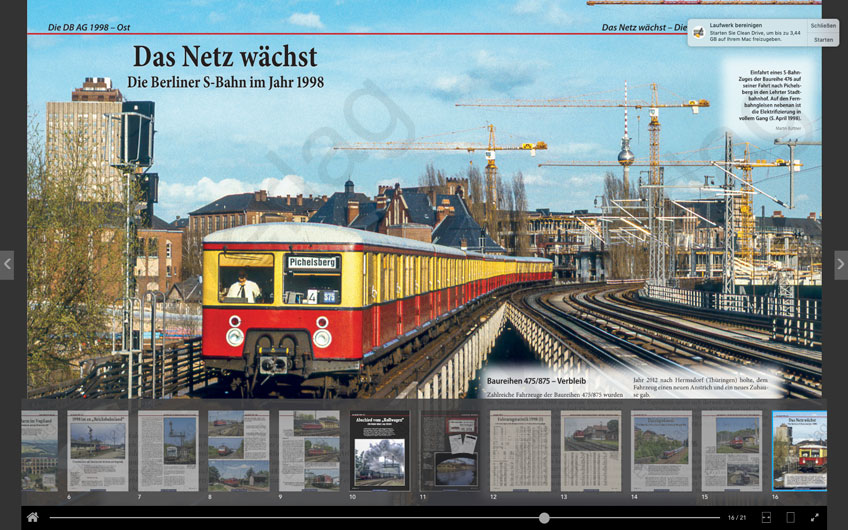This screenshot has width=848, height=530.
Task: Open page 6 thumbnail
Action: point(97,450)
